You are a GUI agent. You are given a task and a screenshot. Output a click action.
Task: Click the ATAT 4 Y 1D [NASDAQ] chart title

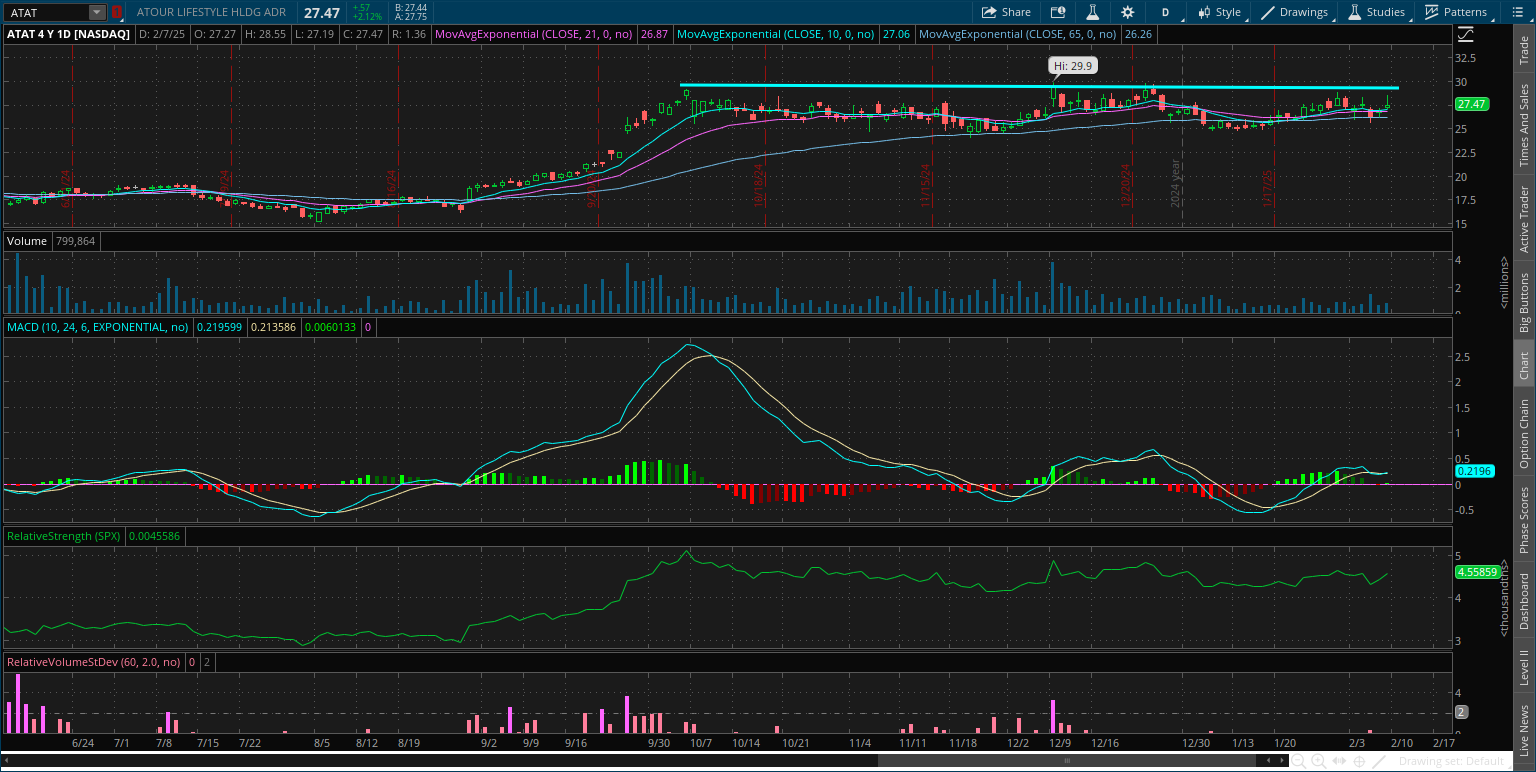[68, 33]
